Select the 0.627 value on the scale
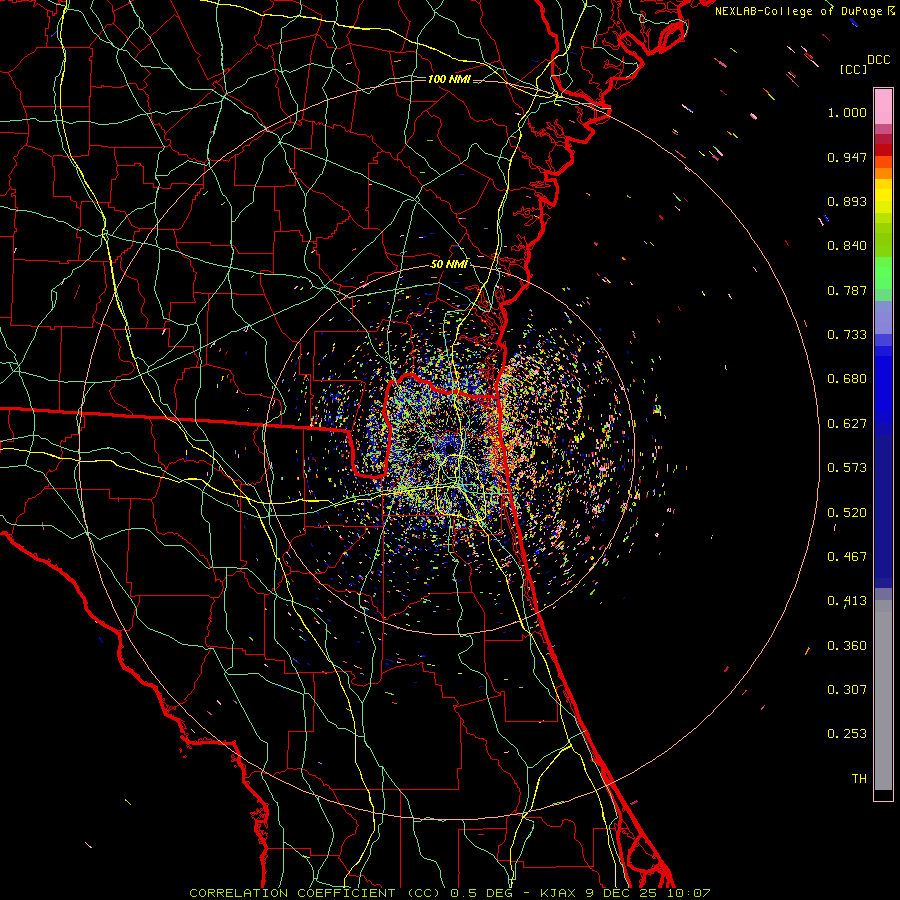The image size is (900, 900). pyautogui.click(x=847, y=424)
